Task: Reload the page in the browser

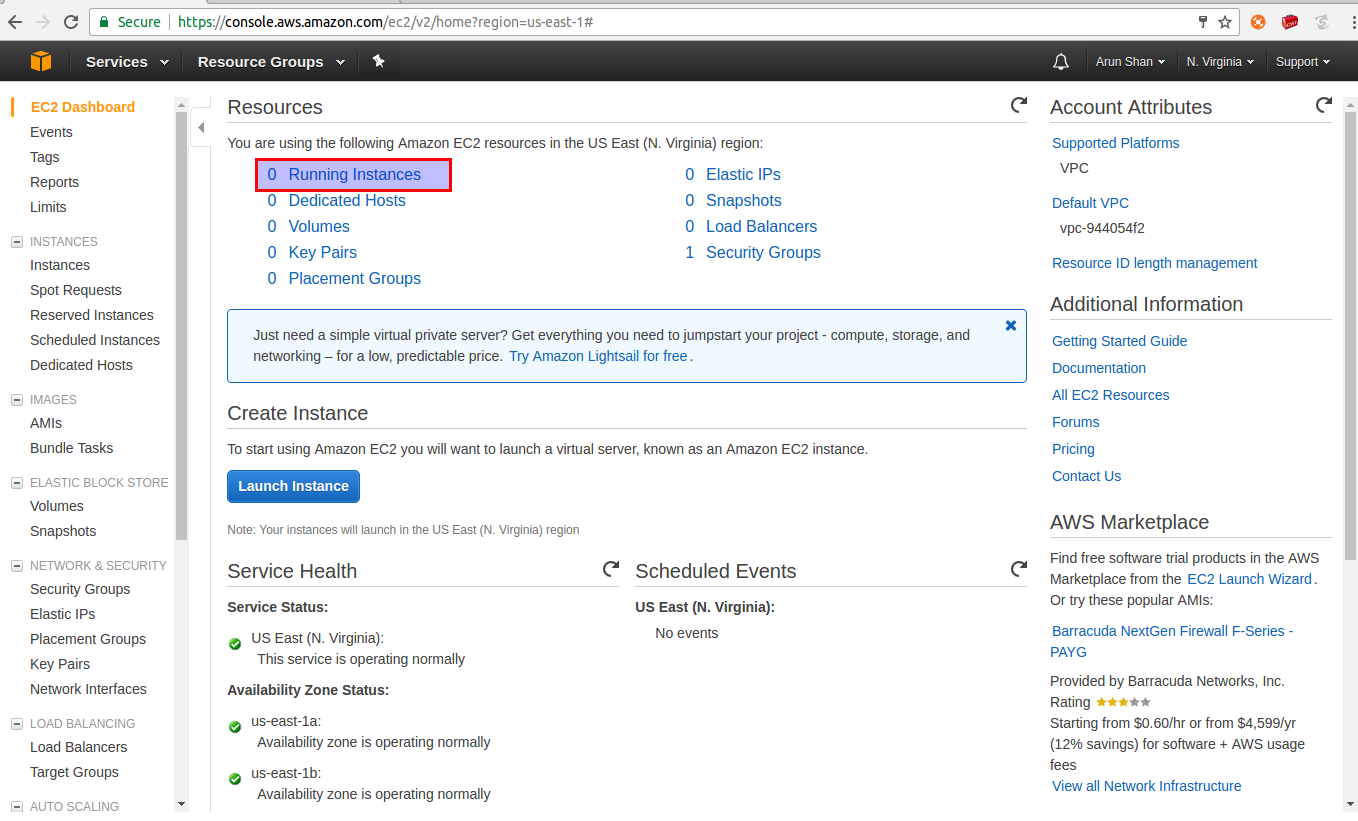Action: coord(71,21)
